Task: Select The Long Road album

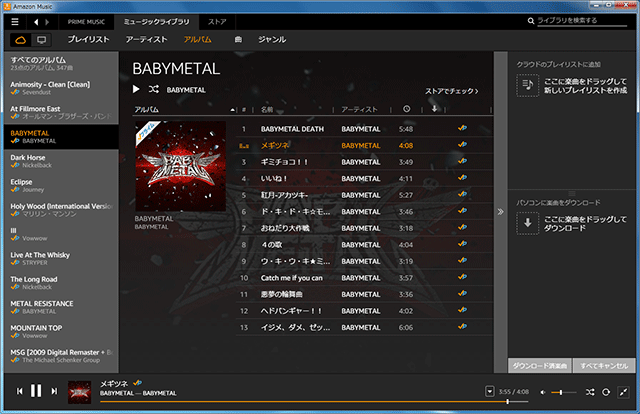Action: tap(61, 283)
